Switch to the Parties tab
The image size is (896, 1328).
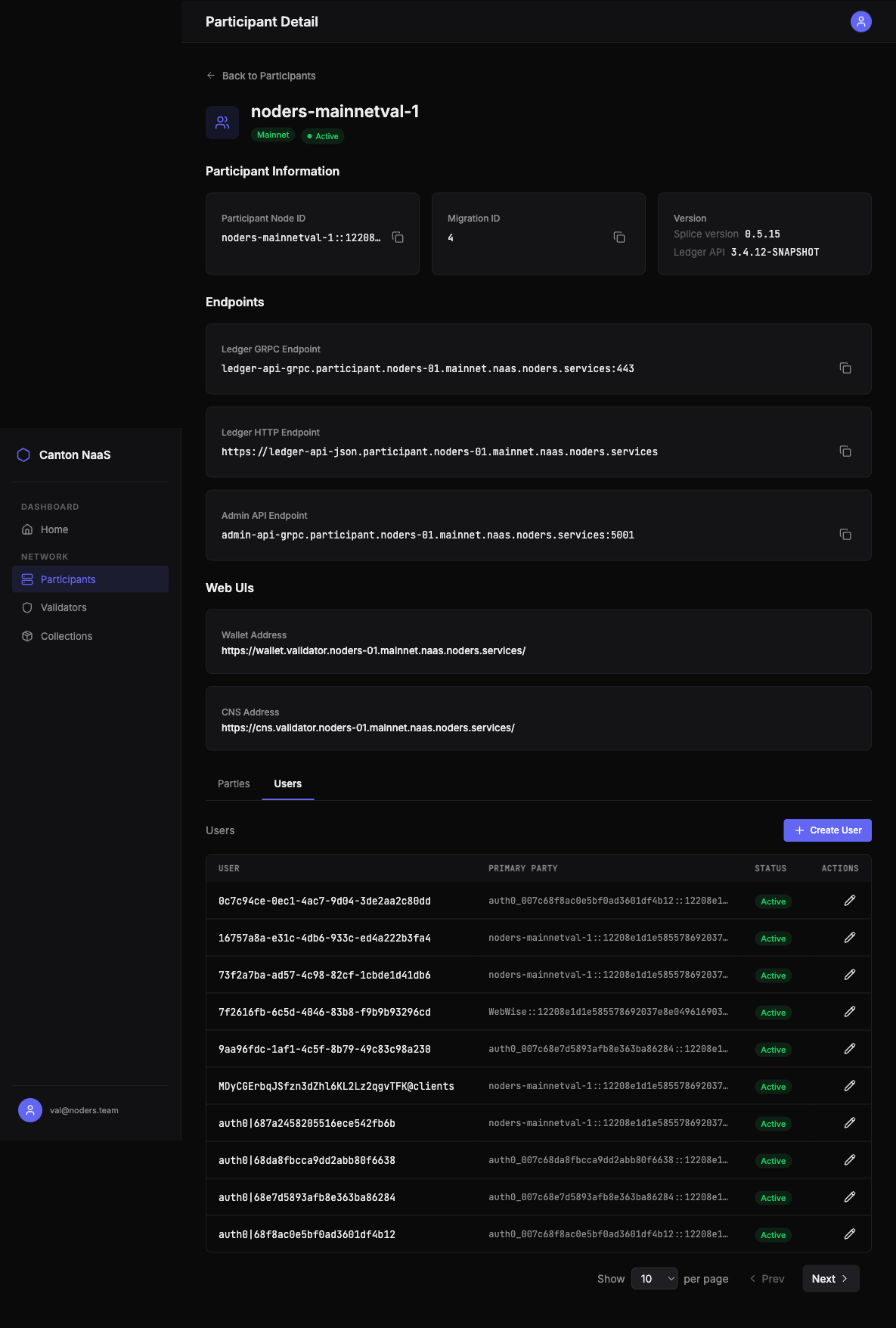point(234,784)
